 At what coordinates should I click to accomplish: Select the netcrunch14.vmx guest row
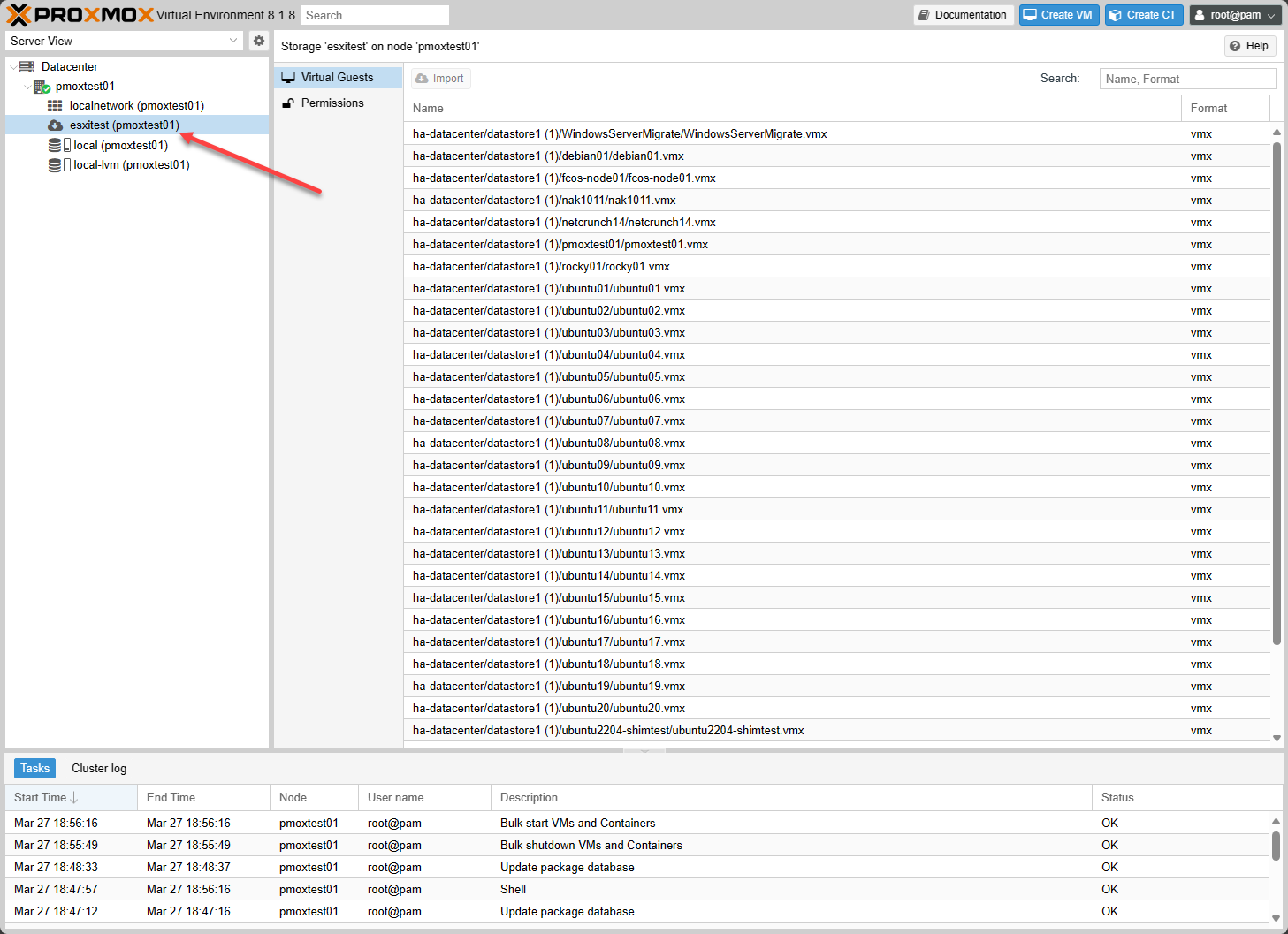click(836, 223)
